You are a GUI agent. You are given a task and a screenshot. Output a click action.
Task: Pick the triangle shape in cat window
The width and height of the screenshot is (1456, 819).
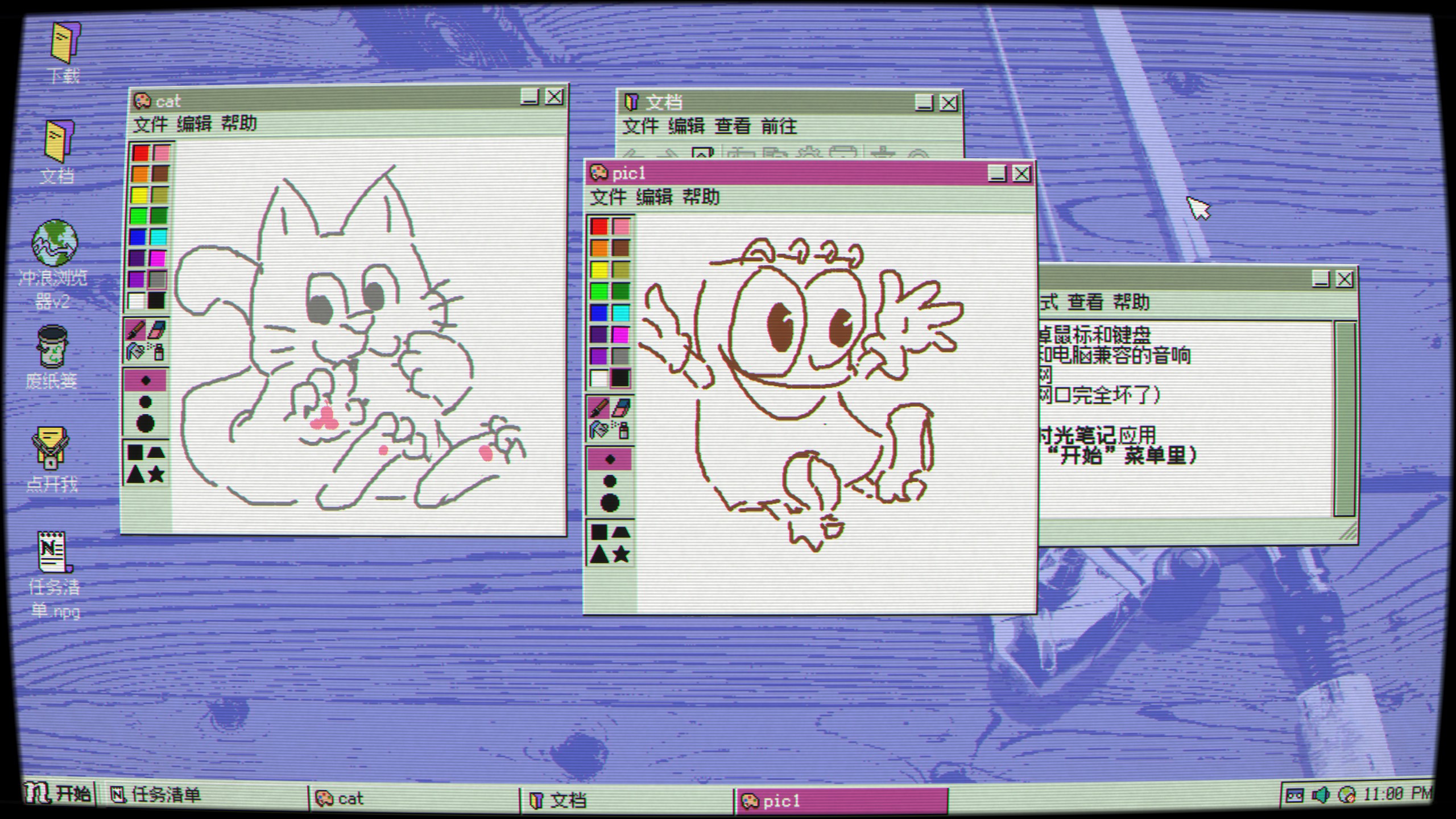click(135, 474)
